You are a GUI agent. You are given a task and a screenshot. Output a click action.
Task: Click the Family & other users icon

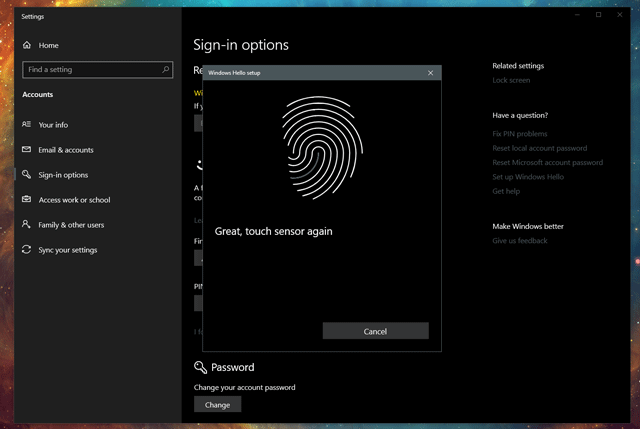[27, 225]
